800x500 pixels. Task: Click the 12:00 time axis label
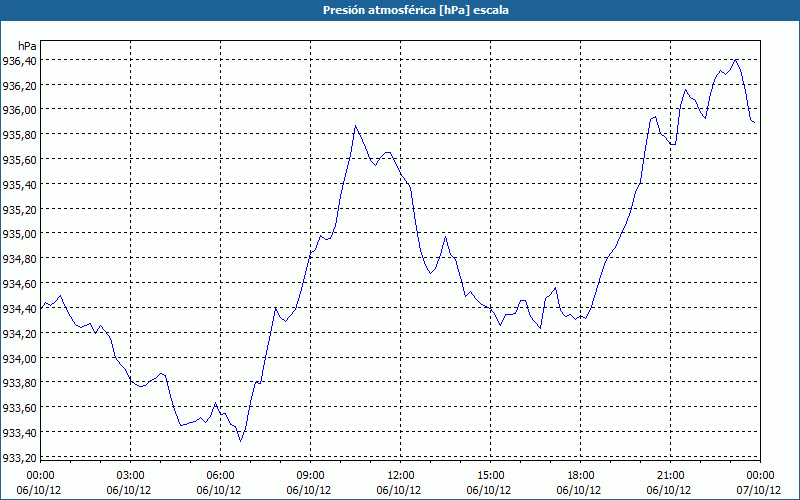401,476
